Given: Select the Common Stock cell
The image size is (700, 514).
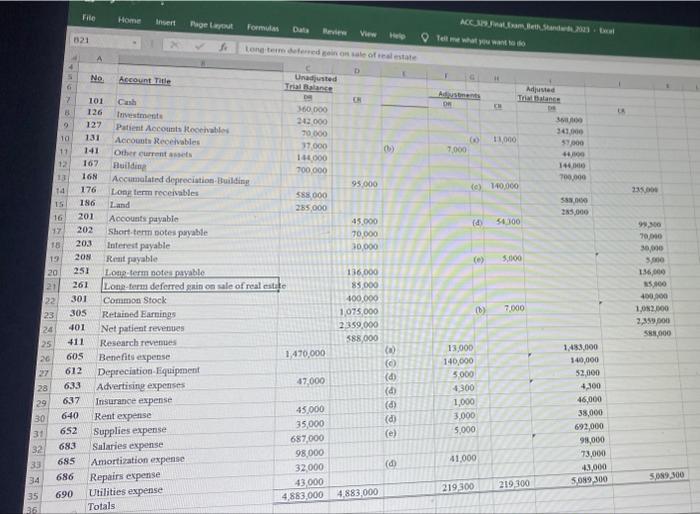Looking at the screenshot, I should pyautogui.click(x=134, y=300).
